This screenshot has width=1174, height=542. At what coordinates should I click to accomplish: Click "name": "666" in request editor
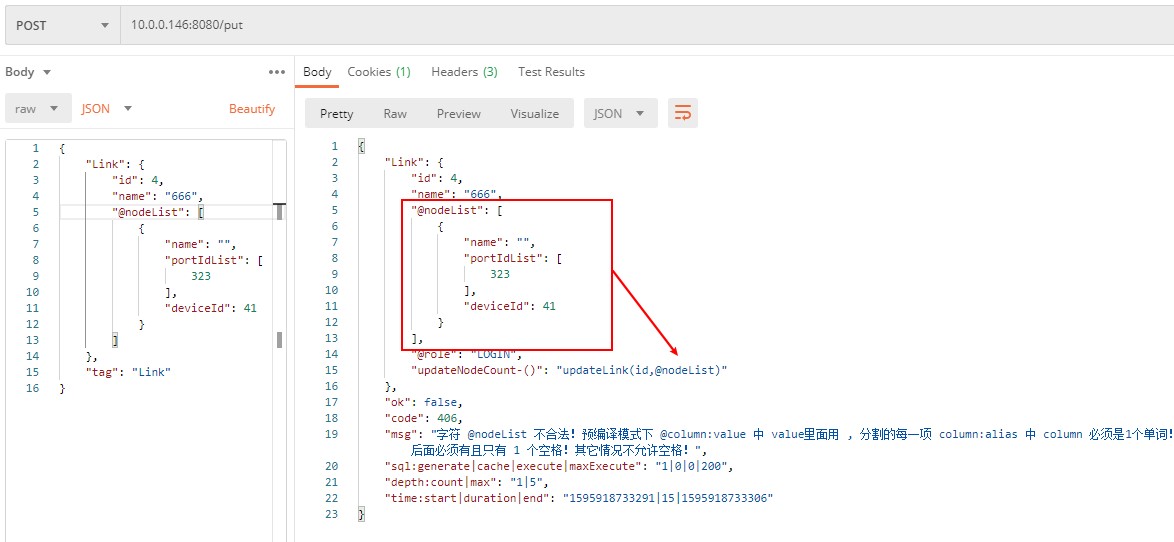[157, 196]
